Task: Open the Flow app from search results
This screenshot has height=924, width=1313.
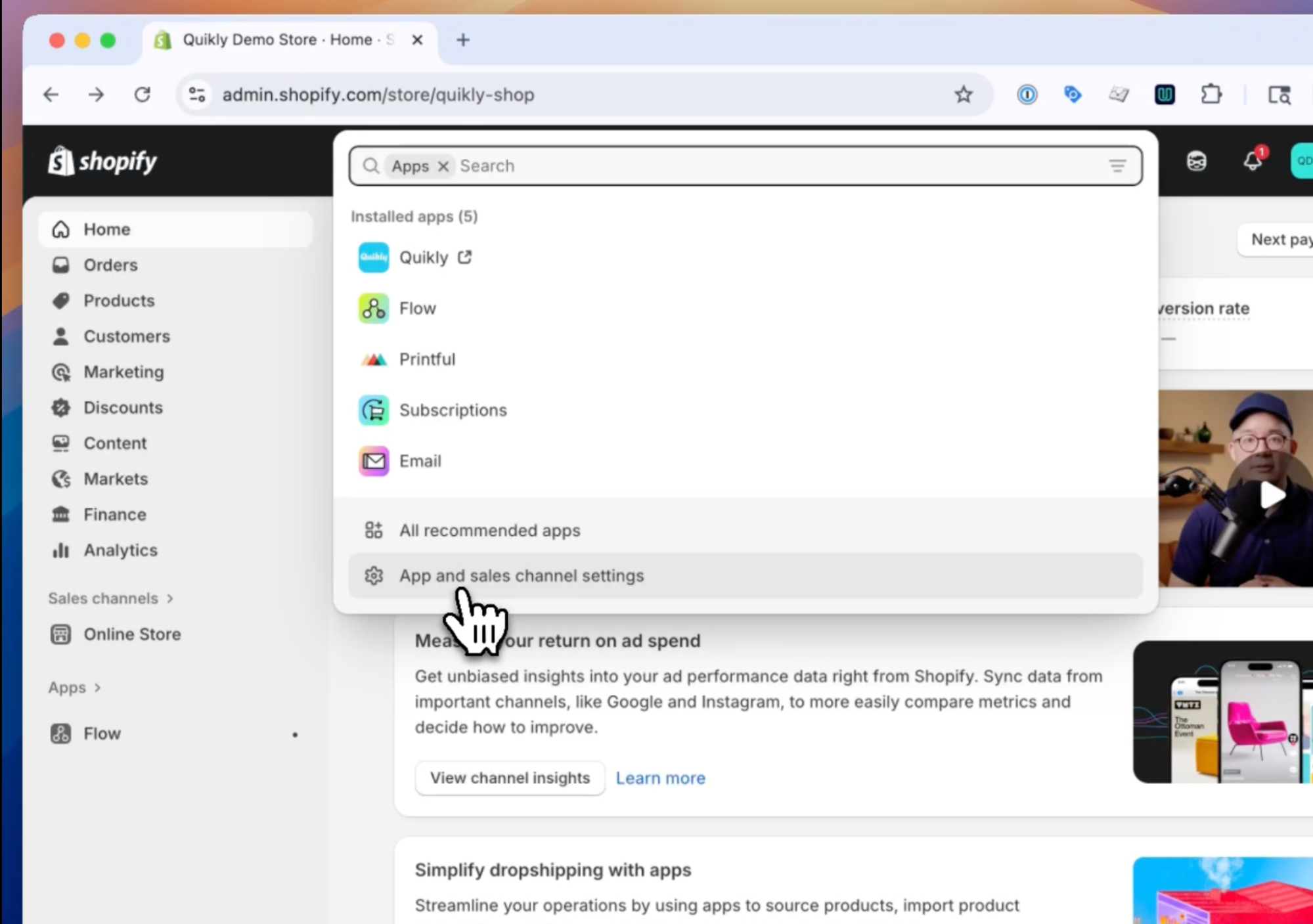Action: [416, 308]
